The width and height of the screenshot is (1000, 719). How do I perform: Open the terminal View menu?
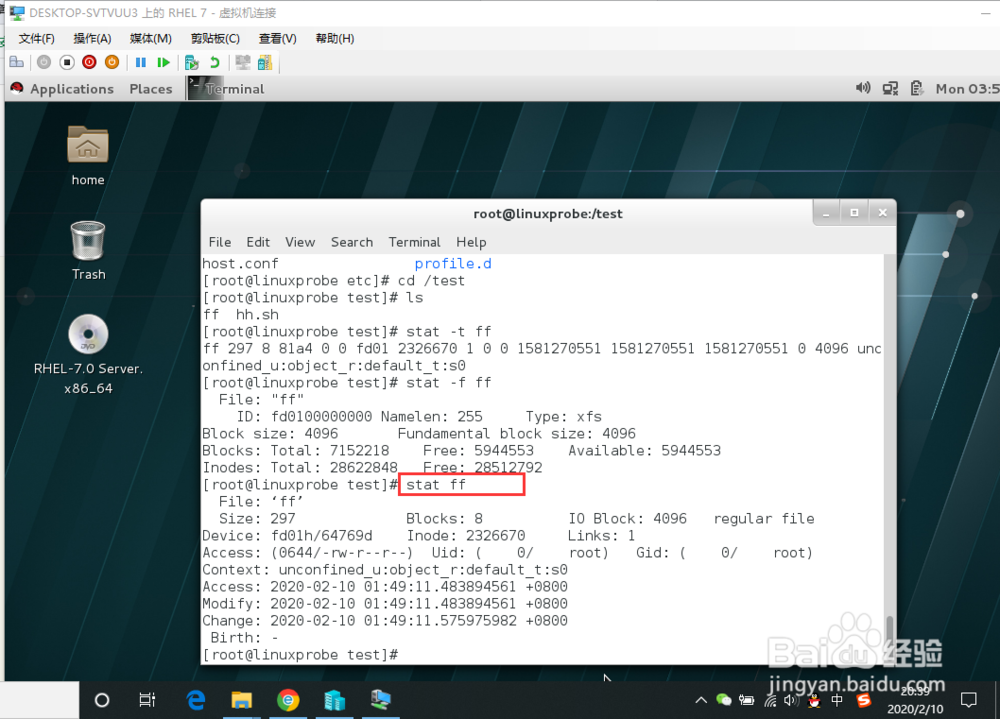coord(300,242)
